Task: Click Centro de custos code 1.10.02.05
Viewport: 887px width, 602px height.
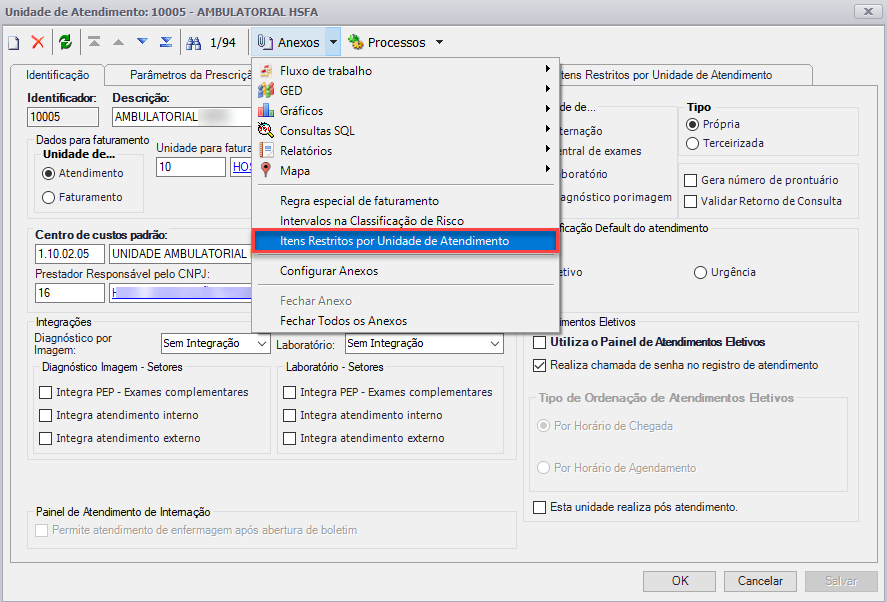Action: tap(70, 254)
